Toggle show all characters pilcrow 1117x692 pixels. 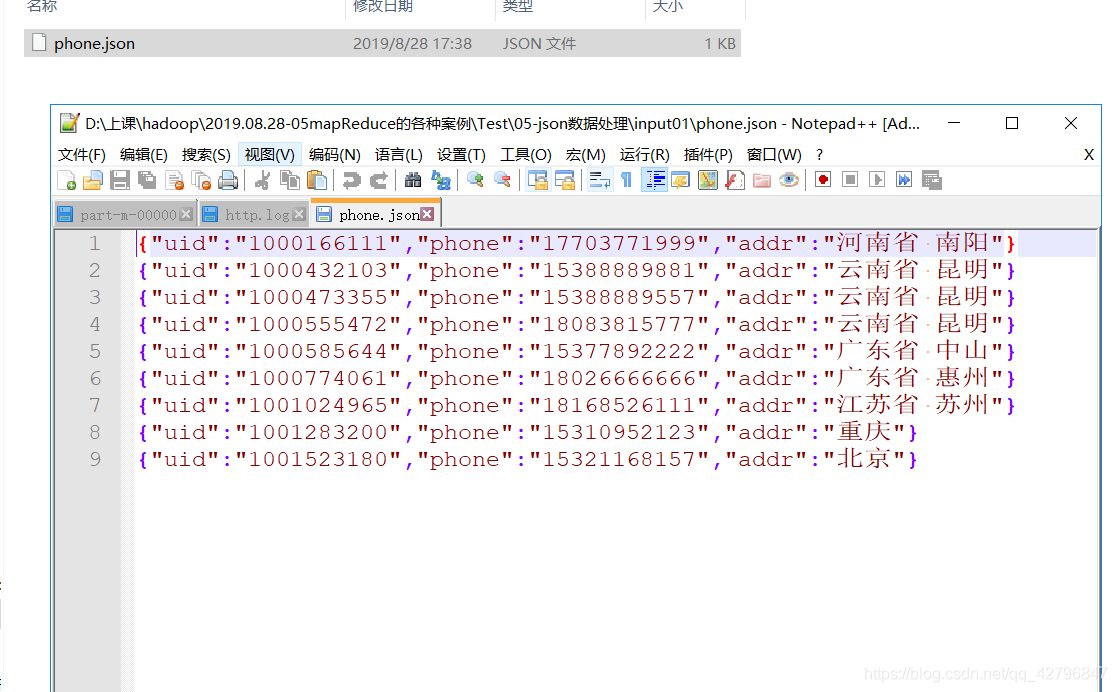click(x=626, y=180)
